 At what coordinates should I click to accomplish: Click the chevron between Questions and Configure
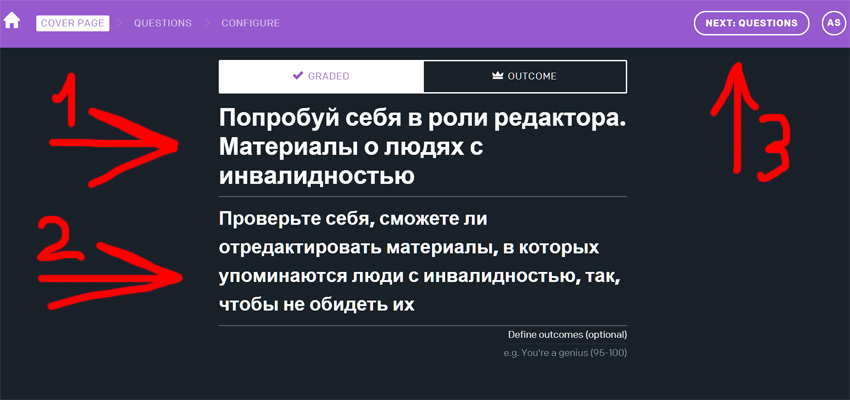pos(206,23)
